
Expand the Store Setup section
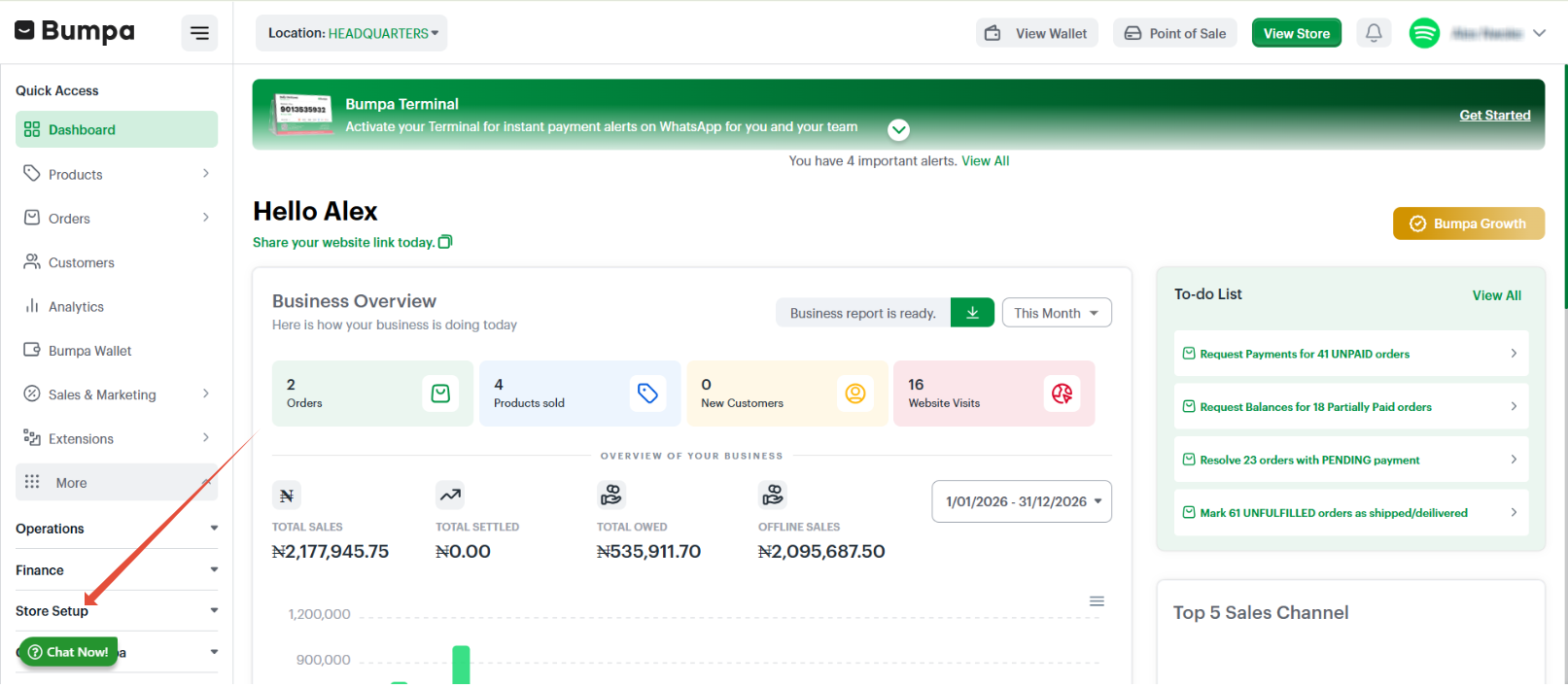(117, 611)
